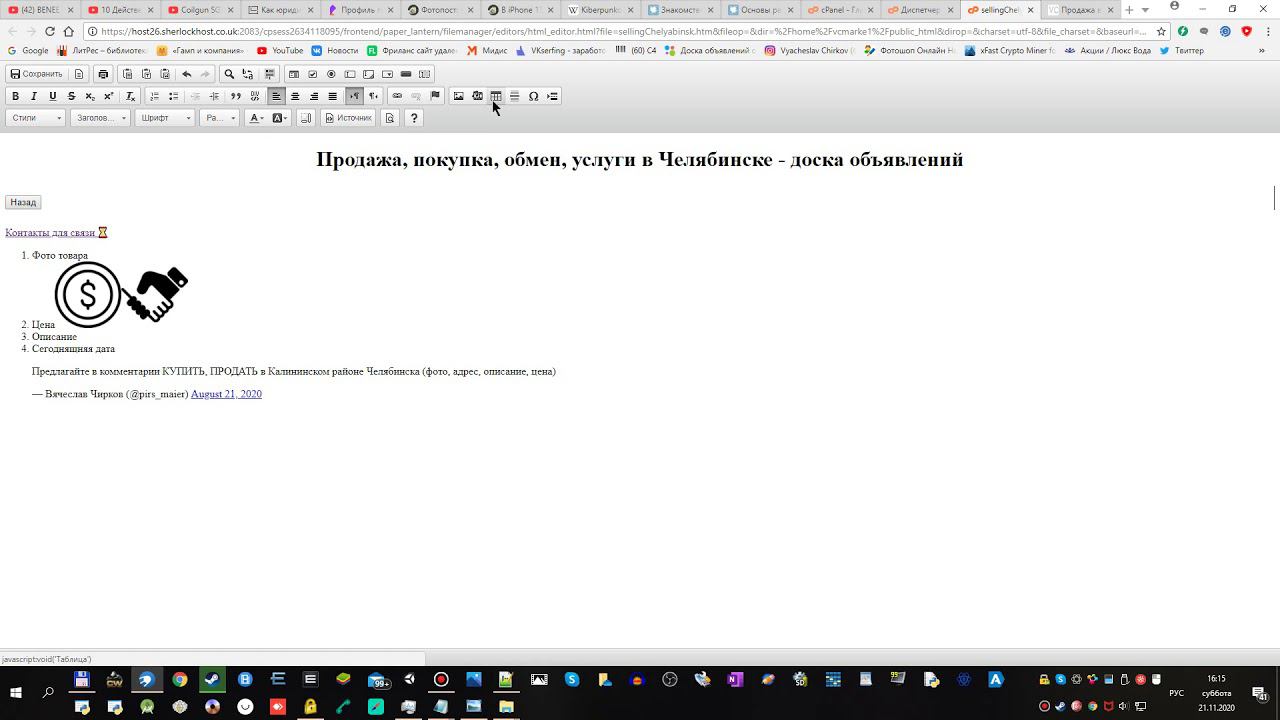Click the Show Blocks icon
The height and width of the screenshot is (720, 1280).
306,118
